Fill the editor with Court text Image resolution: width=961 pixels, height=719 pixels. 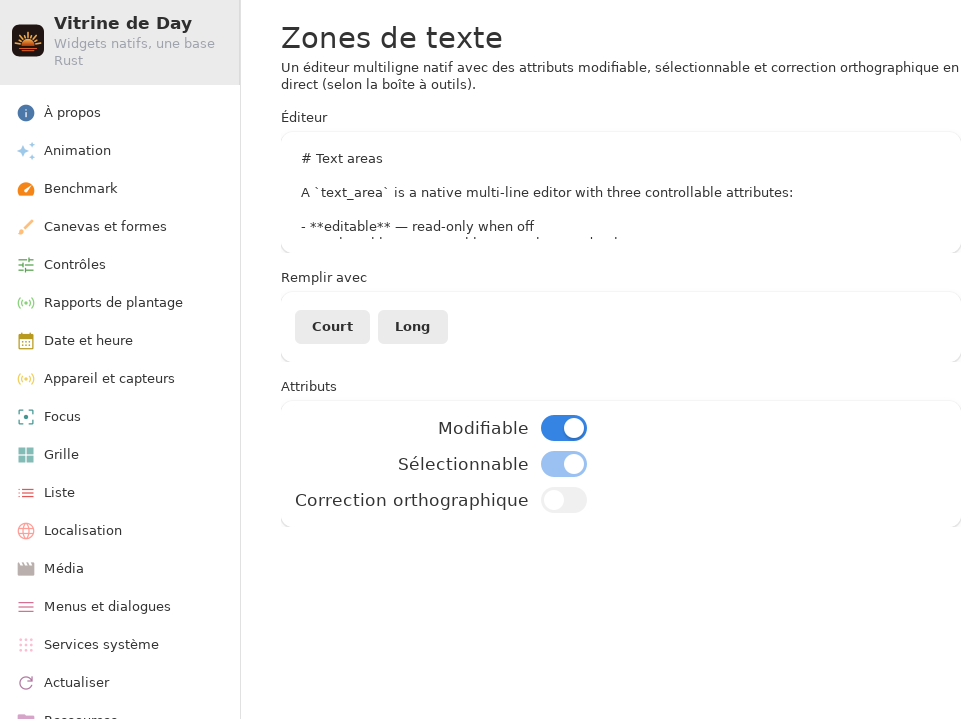[332, 327]
